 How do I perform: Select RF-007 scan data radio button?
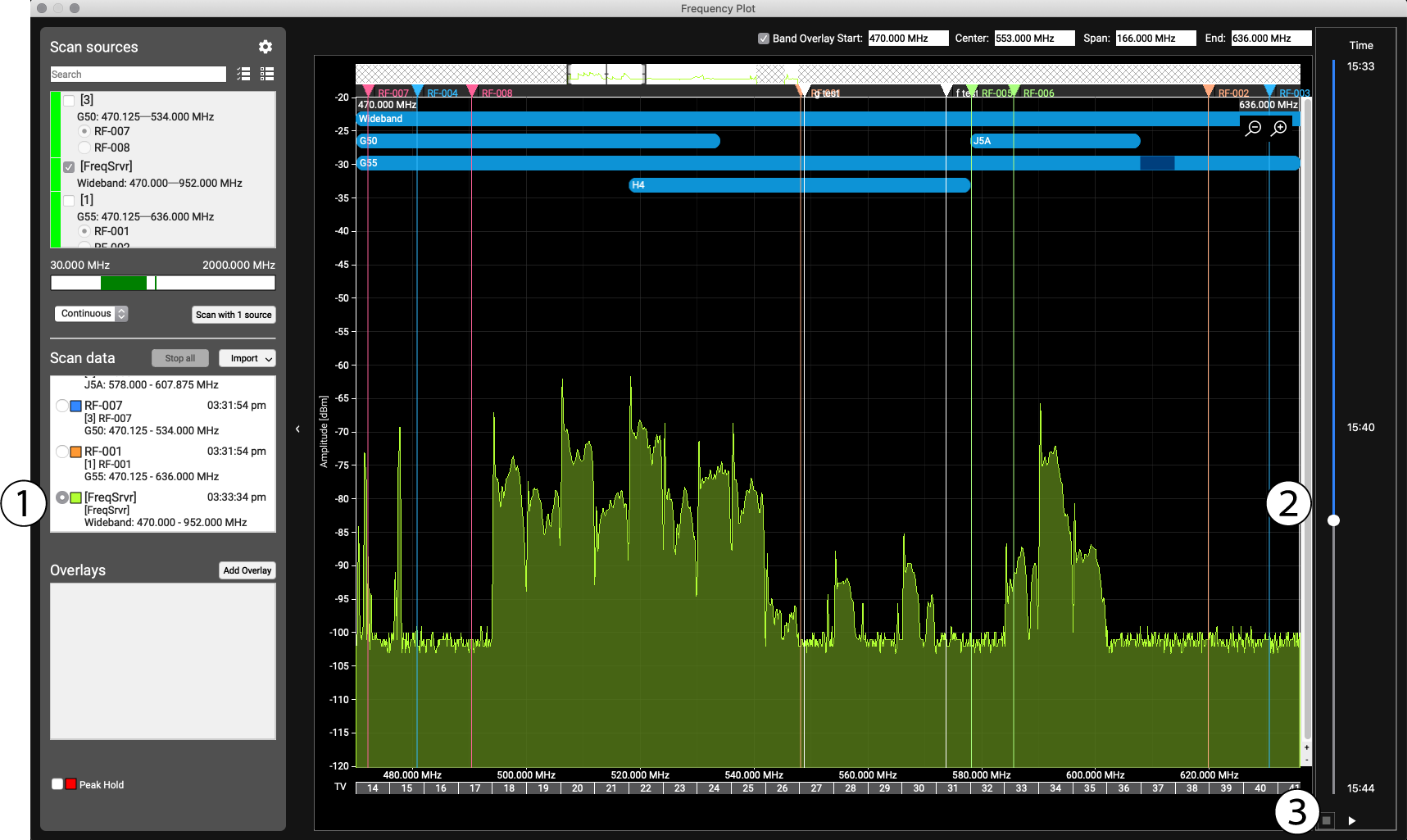pos(62,406)
